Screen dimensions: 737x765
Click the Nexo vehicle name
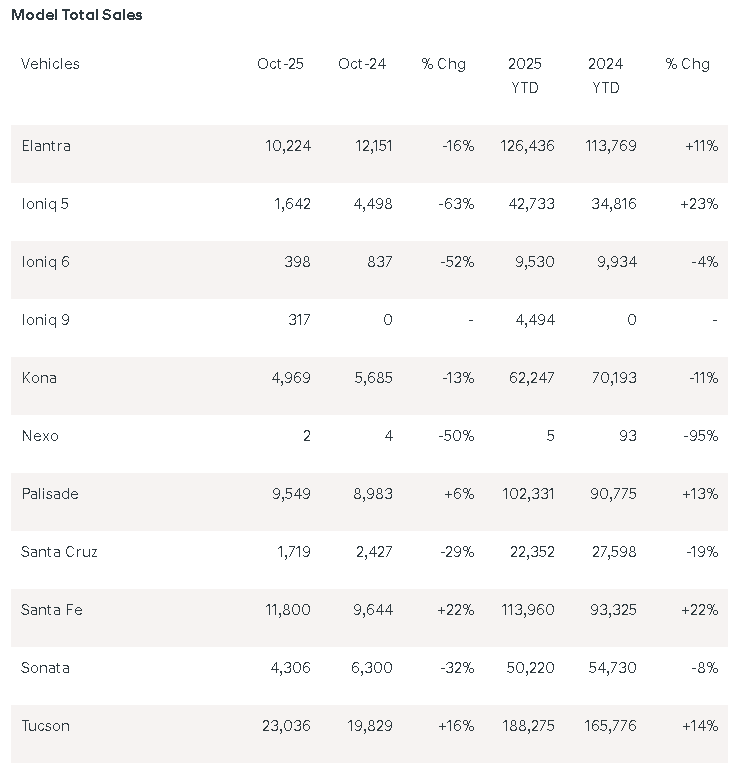(40, 436)
